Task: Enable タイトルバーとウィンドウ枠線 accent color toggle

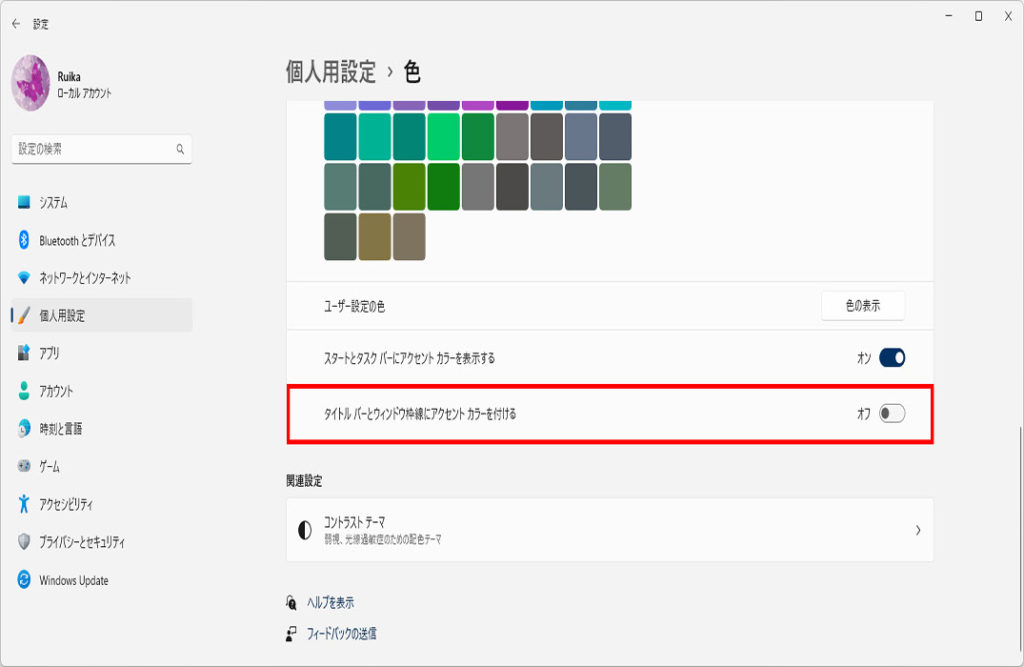Action: pos(891,414)
